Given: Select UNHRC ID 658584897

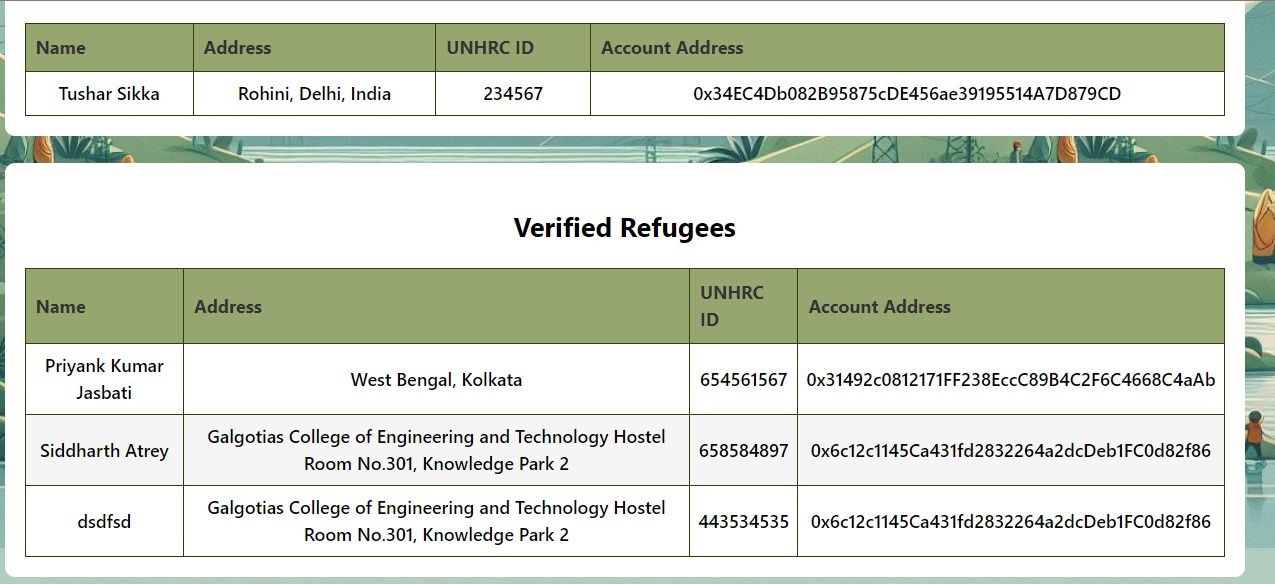Looking at the screenshot, I should tap(743, 451).
